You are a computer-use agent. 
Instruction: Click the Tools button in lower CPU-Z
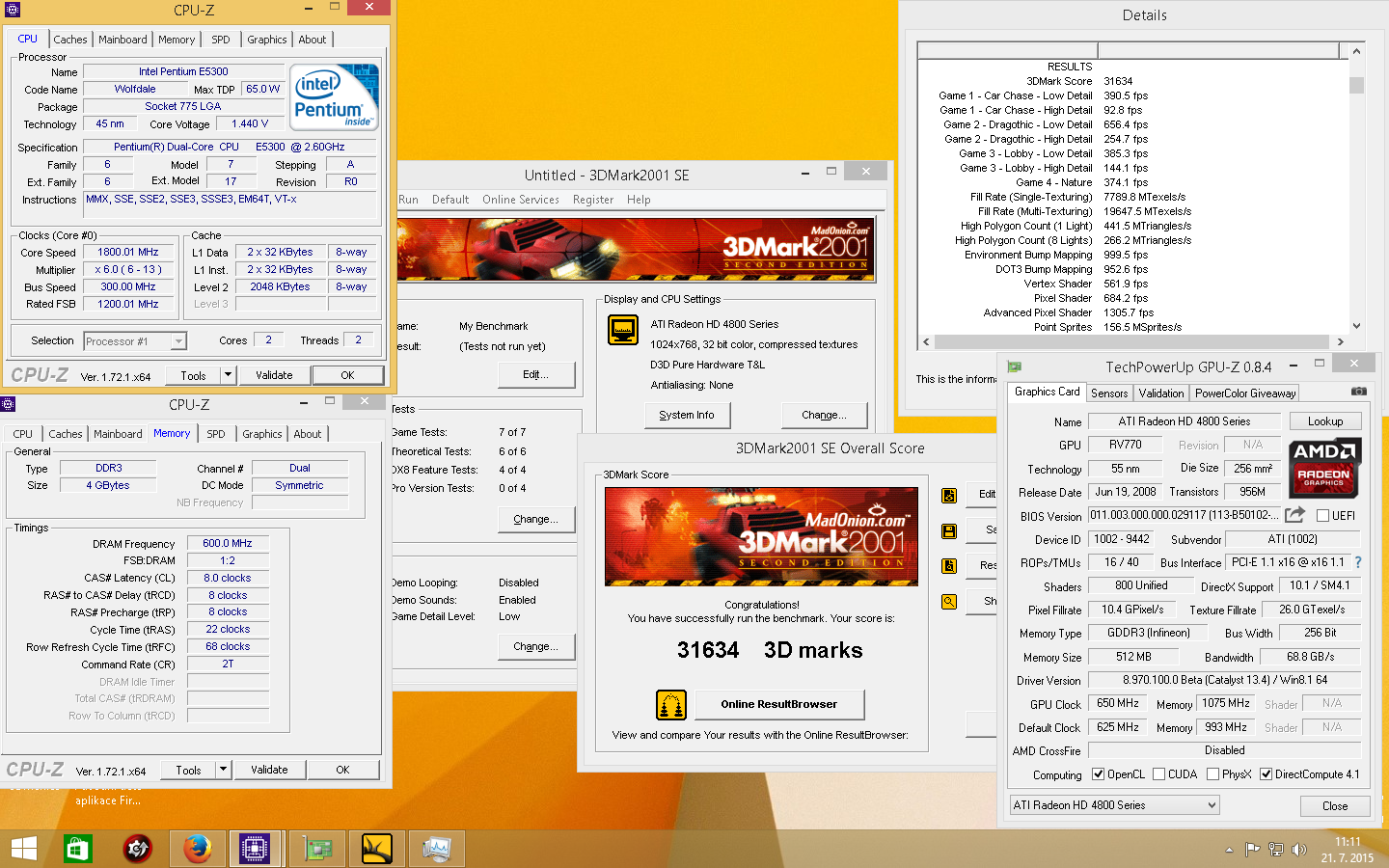click(189, 770)
